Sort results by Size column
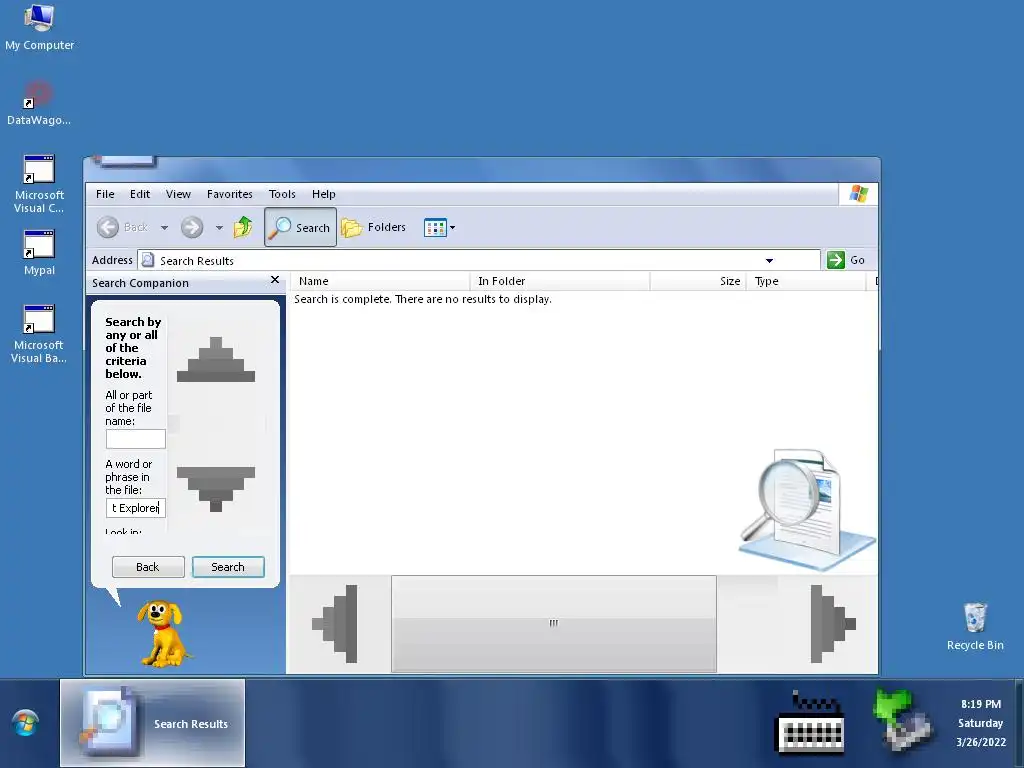The width and height of the screenshot is (1024, 768). point(698,281)
